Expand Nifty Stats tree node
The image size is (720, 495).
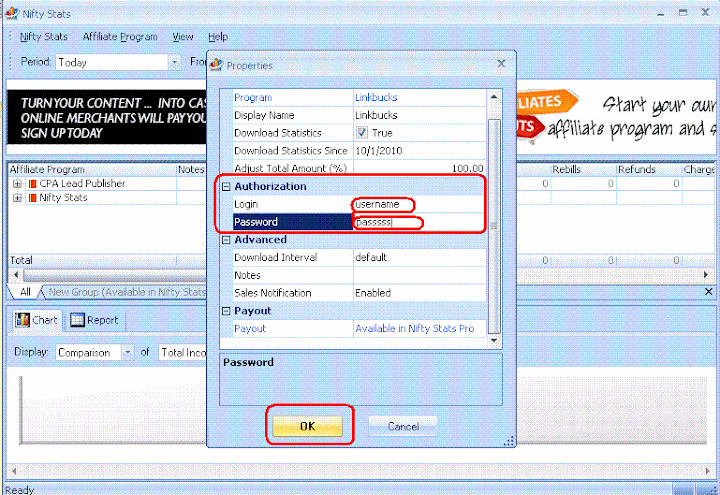pyautogui.click(x=17, y=198)
